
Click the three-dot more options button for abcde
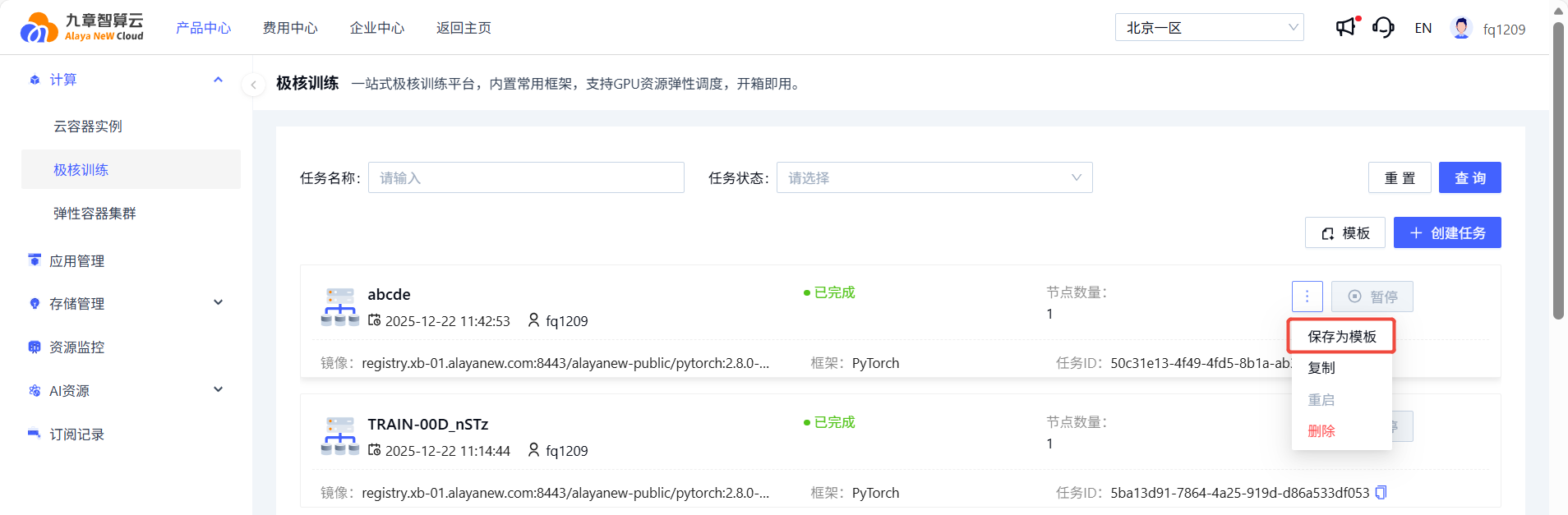tap(1307, 297)
